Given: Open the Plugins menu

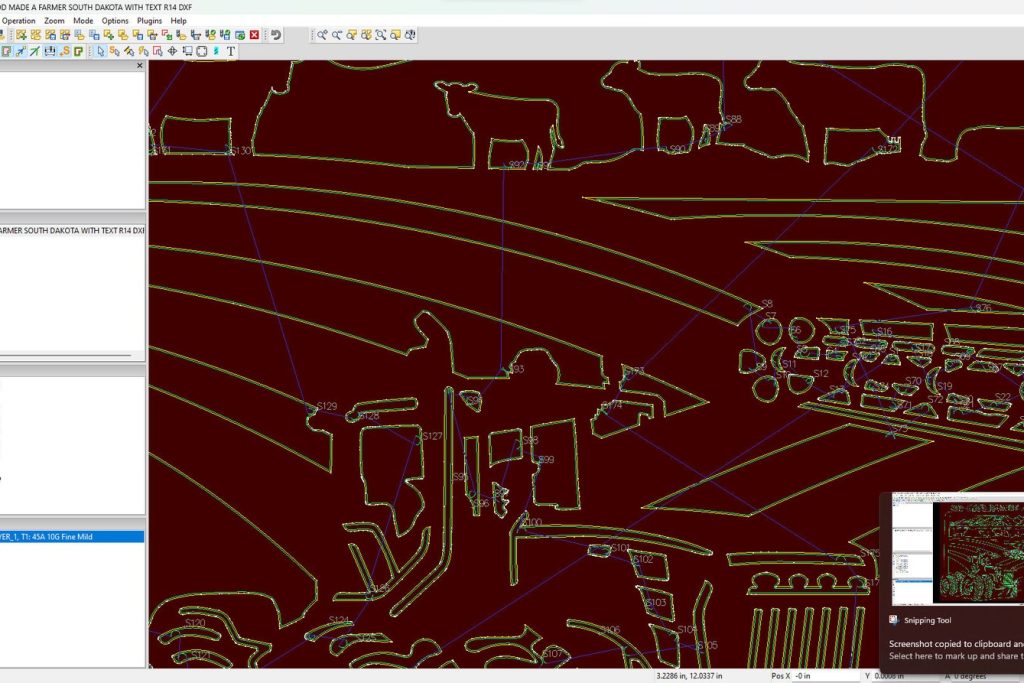Looking at the screenshot, I should tap(149, 20).
